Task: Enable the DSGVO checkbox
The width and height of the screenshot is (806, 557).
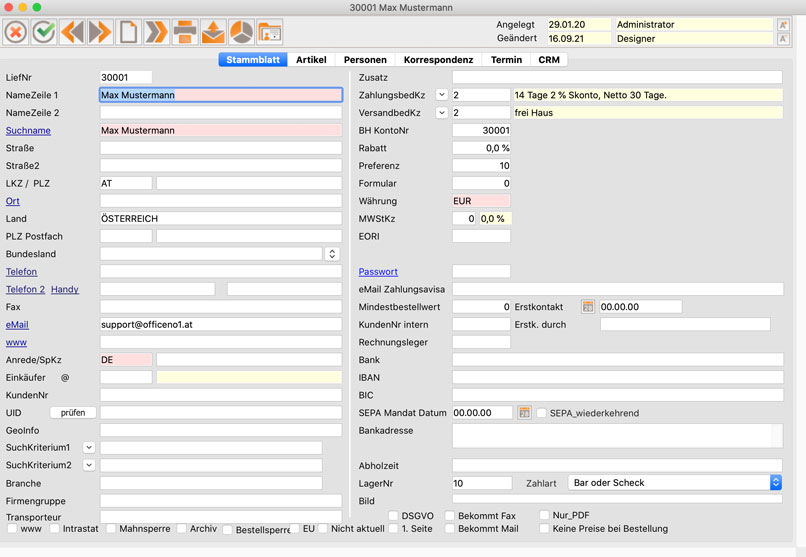Action: point(393,515)
